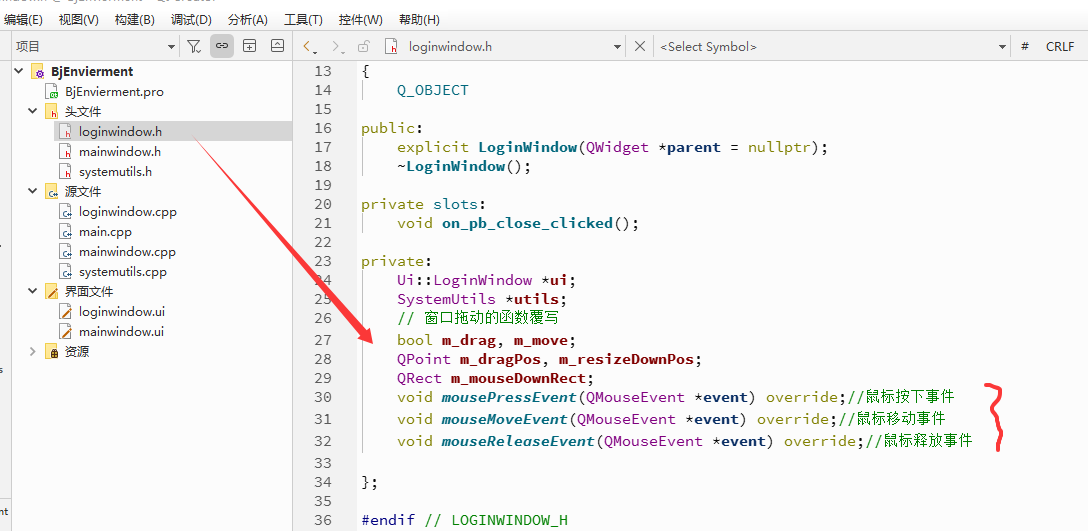Click the Q_OBJECT macro on line 14
This screenshot has width=1088, height=531.
click(432, 90)
